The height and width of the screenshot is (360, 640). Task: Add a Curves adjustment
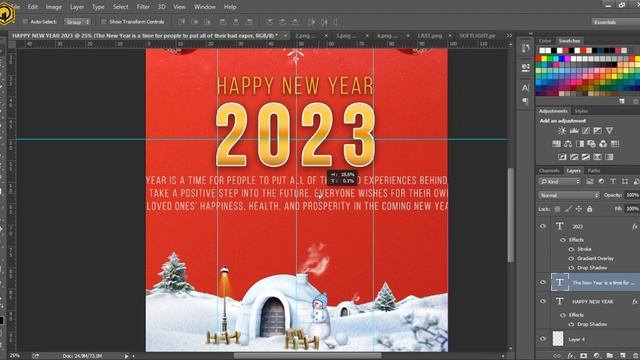586,131
